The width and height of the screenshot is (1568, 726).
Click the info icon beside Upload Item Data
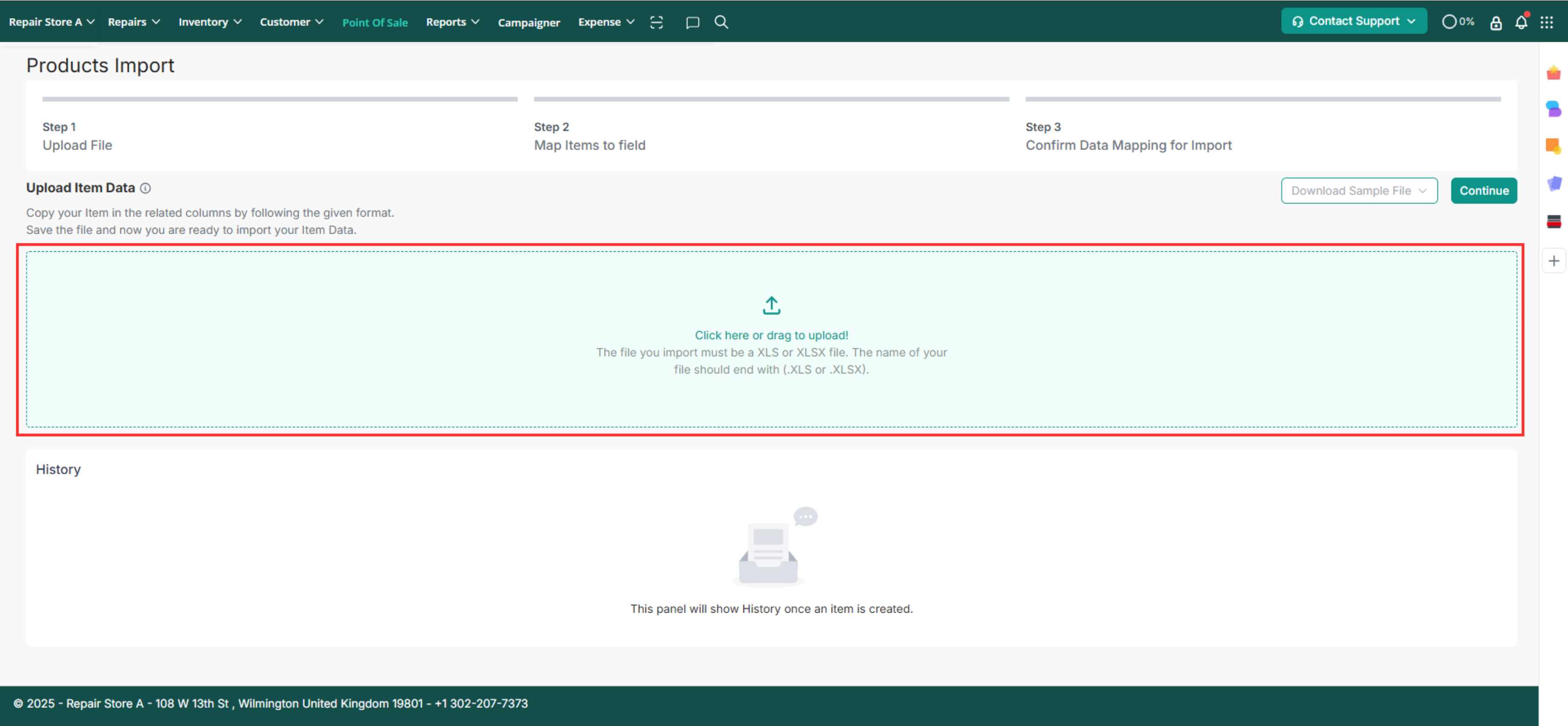[145, 188]
